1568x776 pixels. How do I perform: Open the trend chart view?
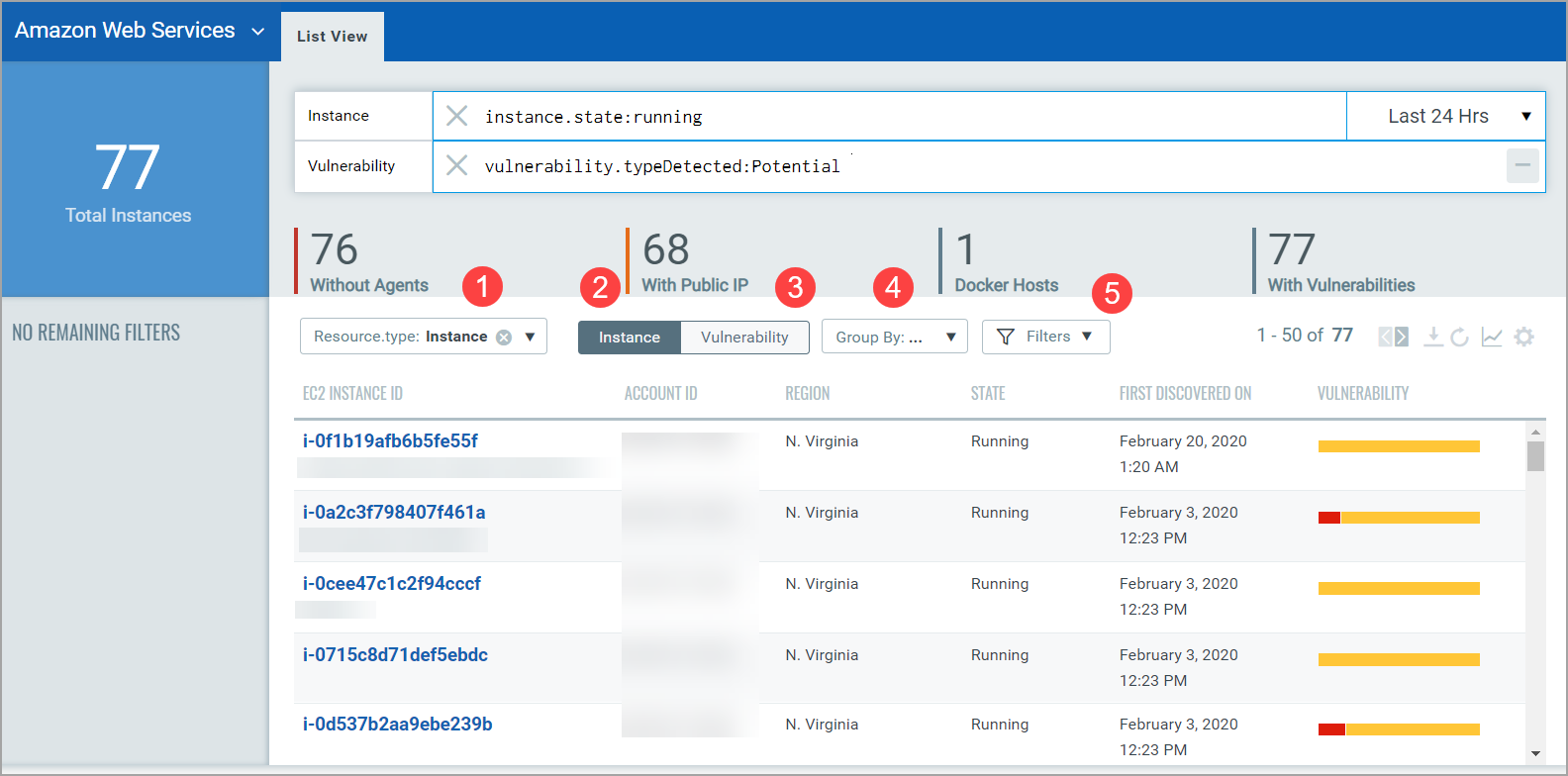click(1492, 337)
